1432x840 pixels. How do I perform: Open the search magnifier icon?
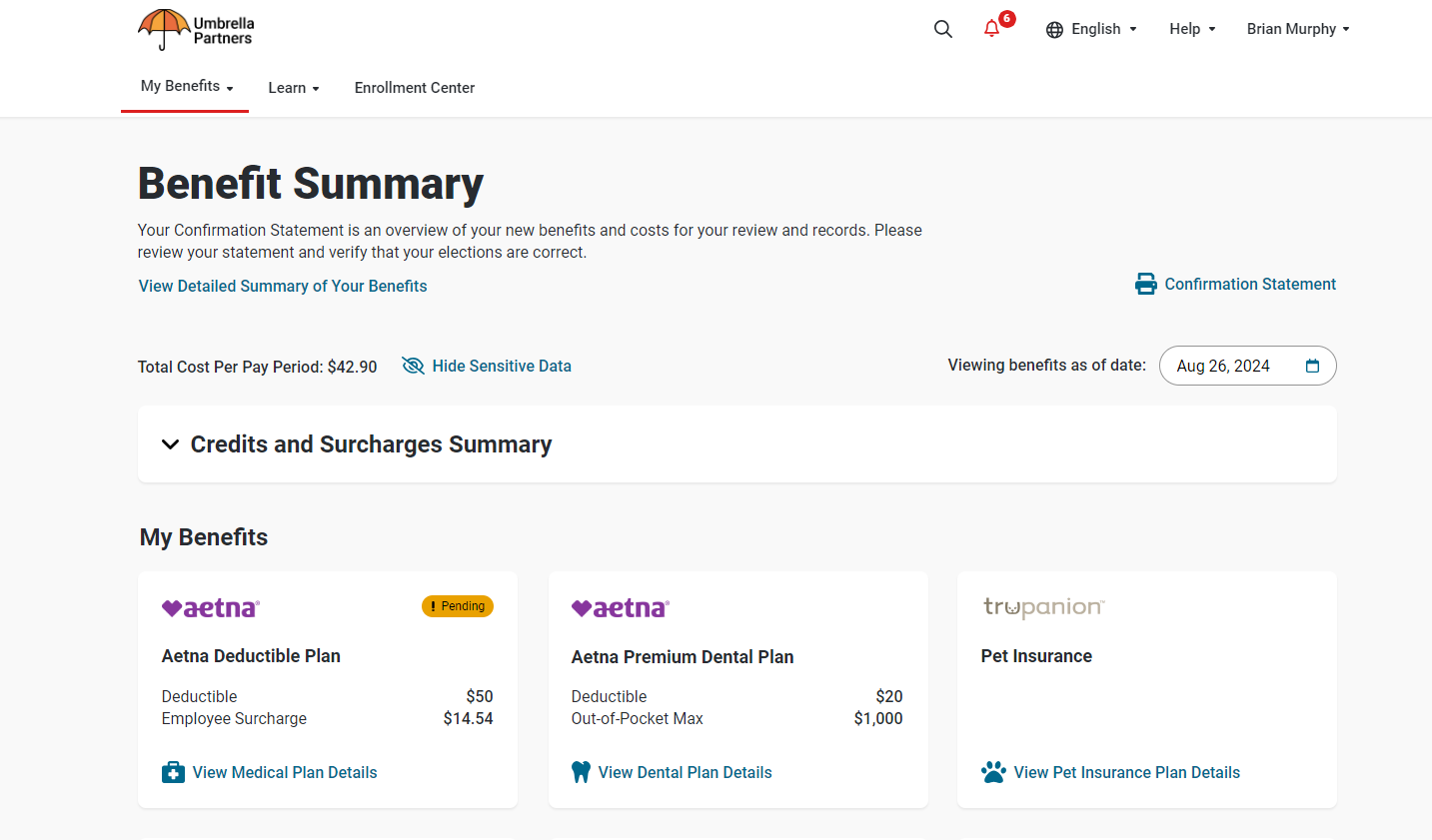click(942, 29)
